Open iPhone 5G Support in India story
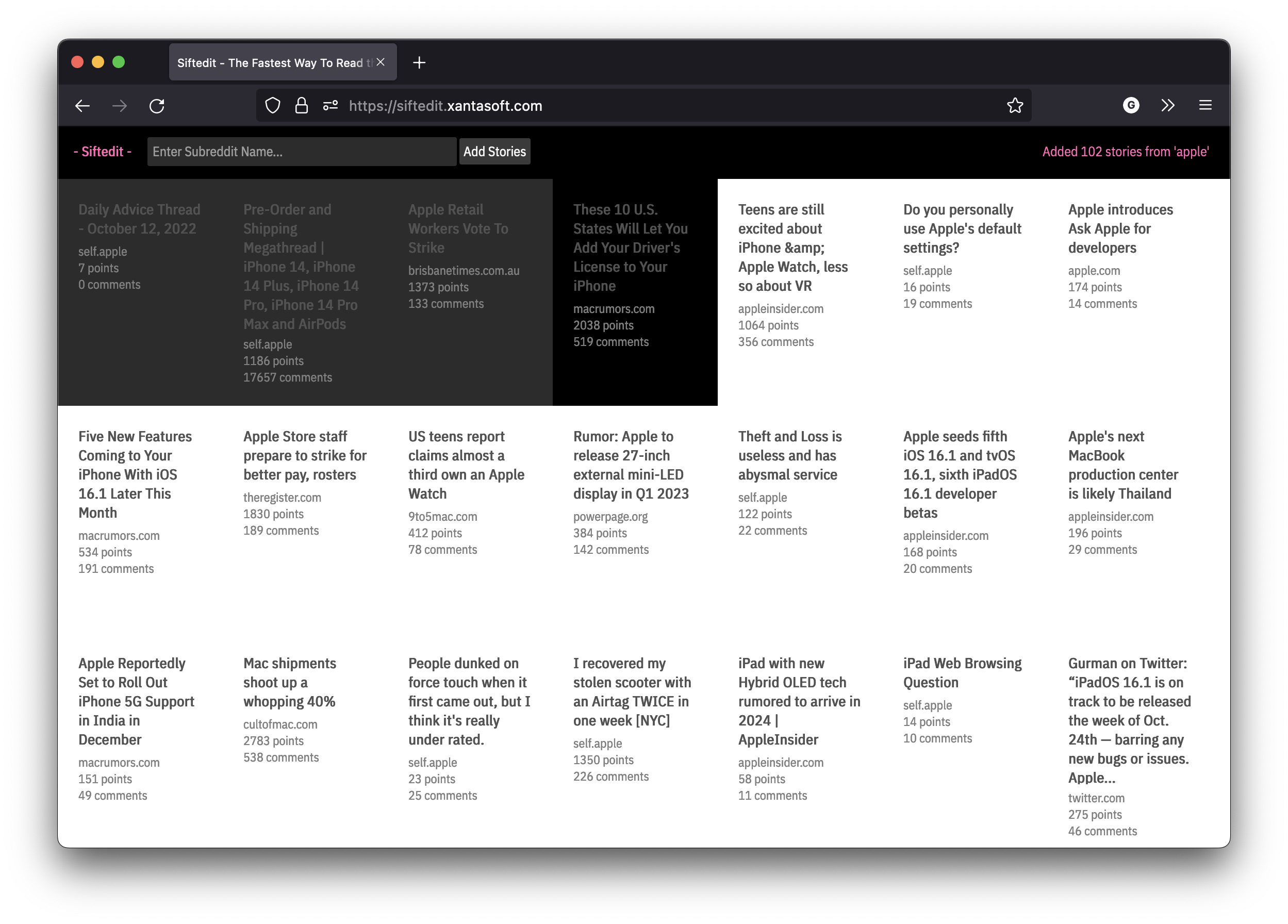 136,701
